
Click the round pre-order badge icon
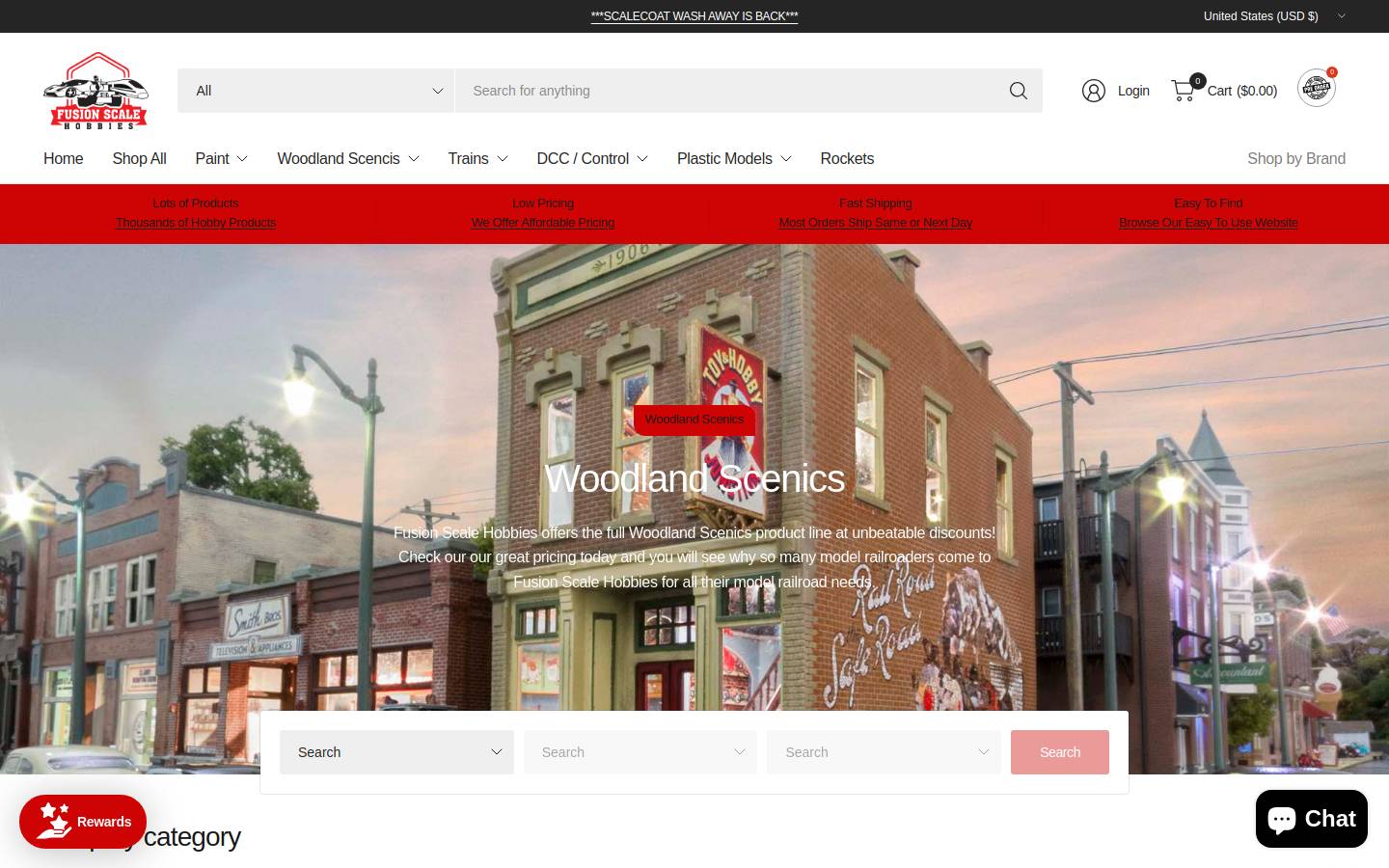coord(1317,88)
